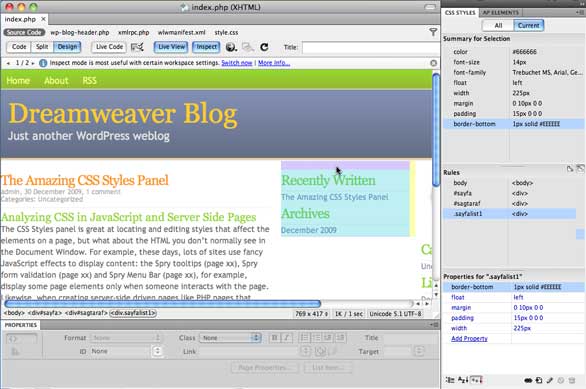Click the CSS mode icon in Properties panel
586x389 pixels.
[x=15, y=352]
